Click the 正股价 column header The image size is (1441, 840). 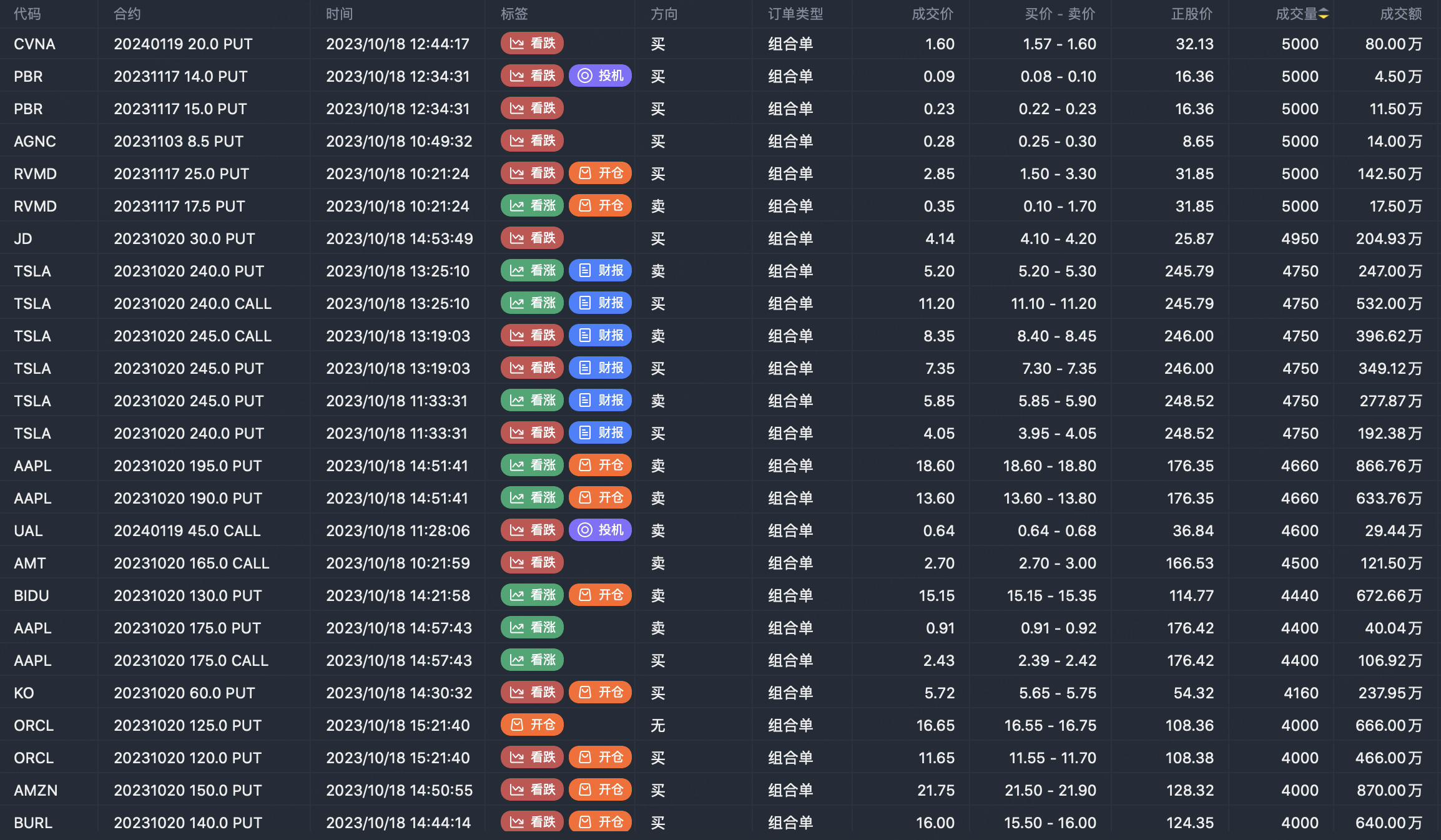[x=1192, y=14]
